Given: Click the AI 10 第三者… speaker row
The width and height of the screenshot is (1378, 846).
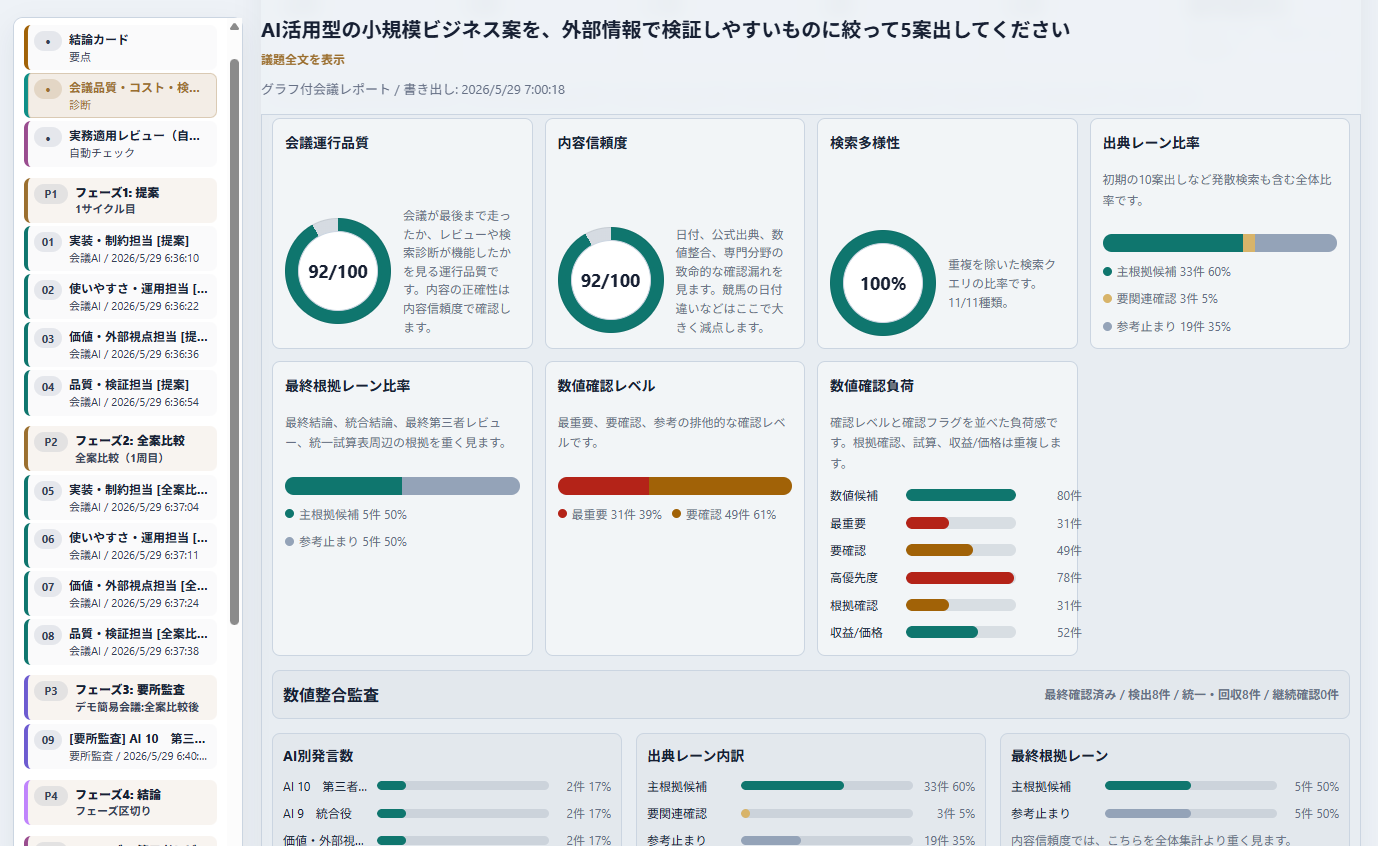Looking at the screenshot, I should point(447,786).
